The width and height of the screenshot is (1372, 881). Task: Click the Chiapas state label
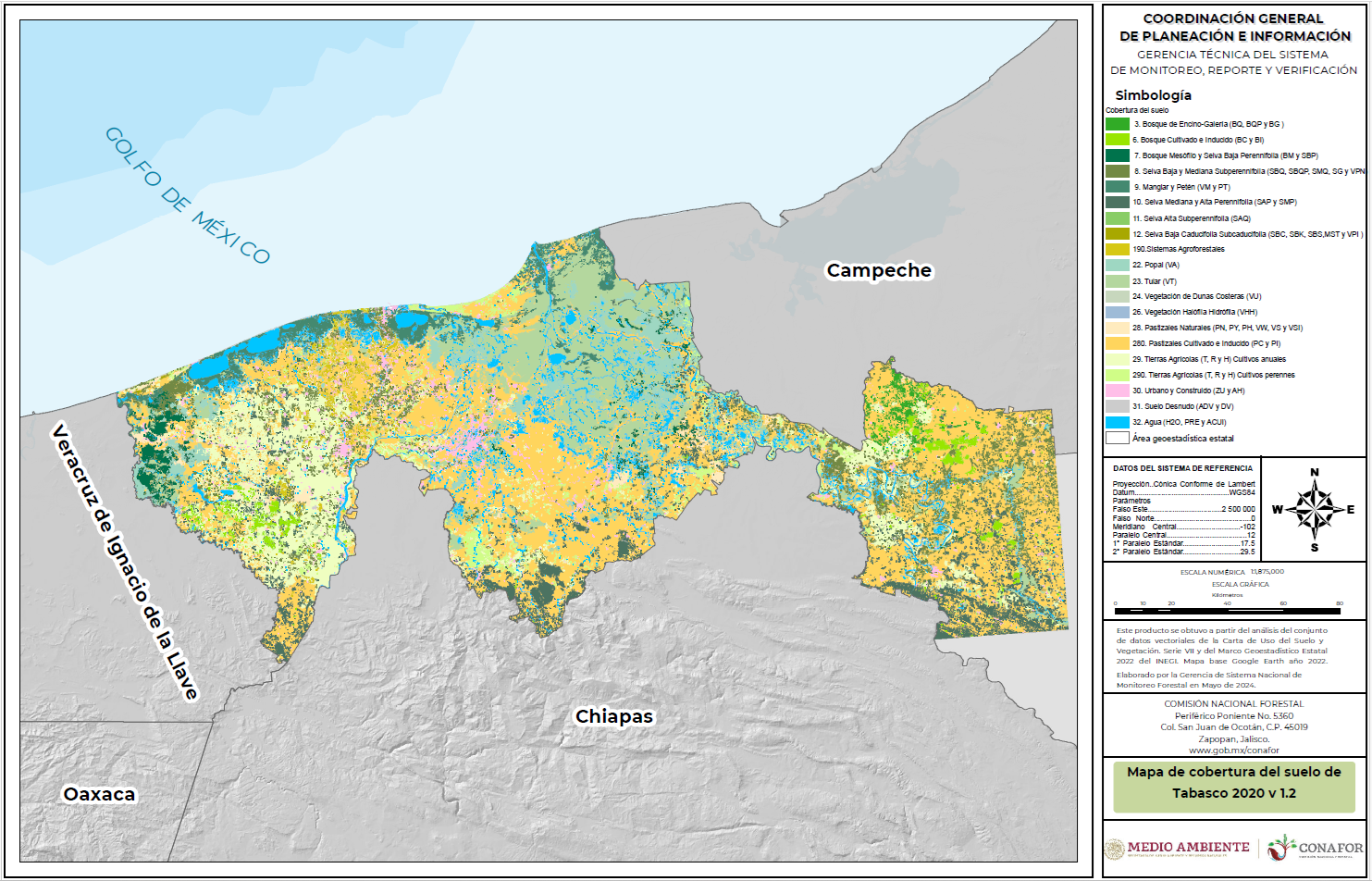point(614,716)
